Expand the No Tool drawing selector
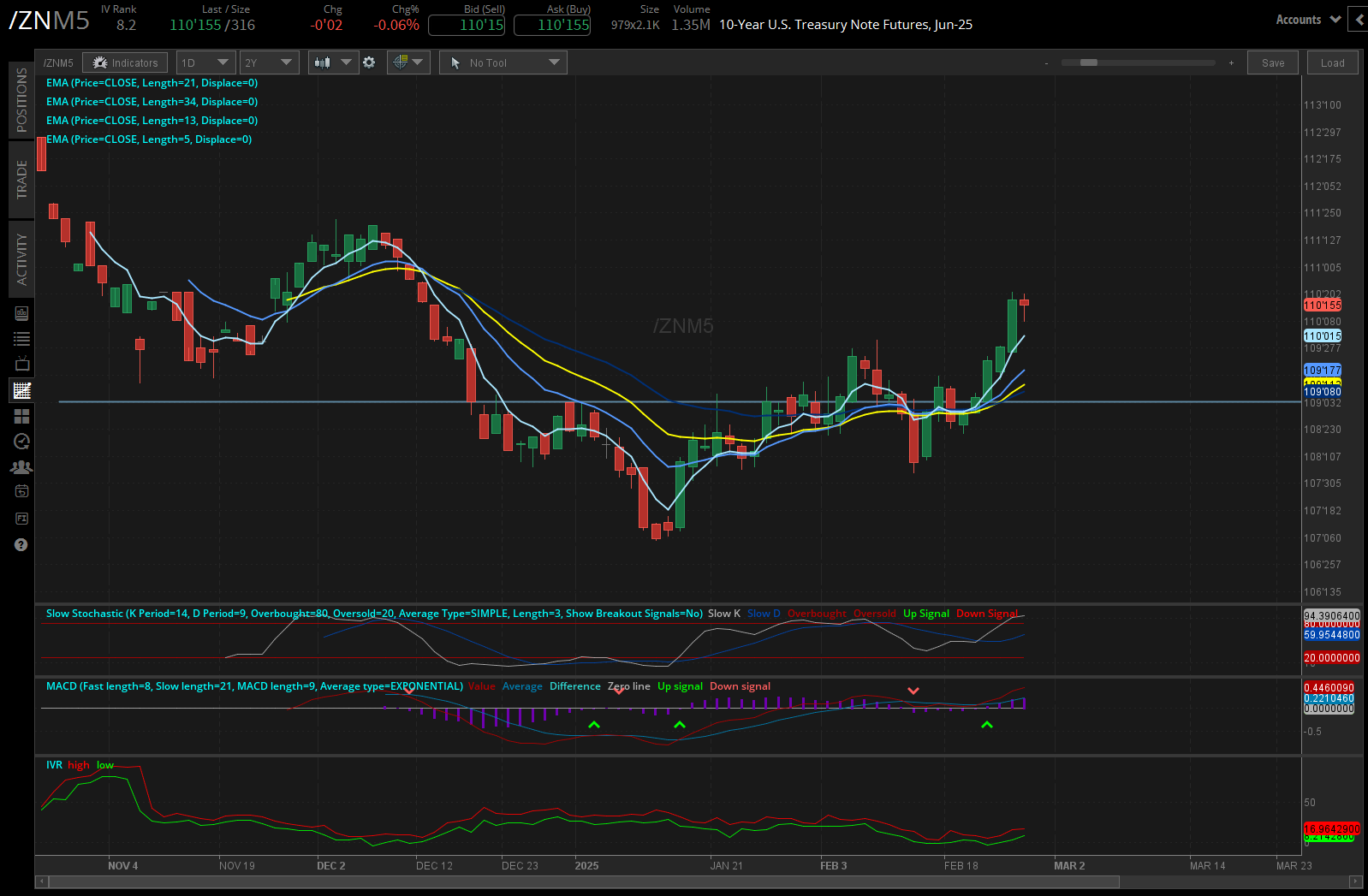Viewport: 1368px width, 896px height. tap(503, 62)
